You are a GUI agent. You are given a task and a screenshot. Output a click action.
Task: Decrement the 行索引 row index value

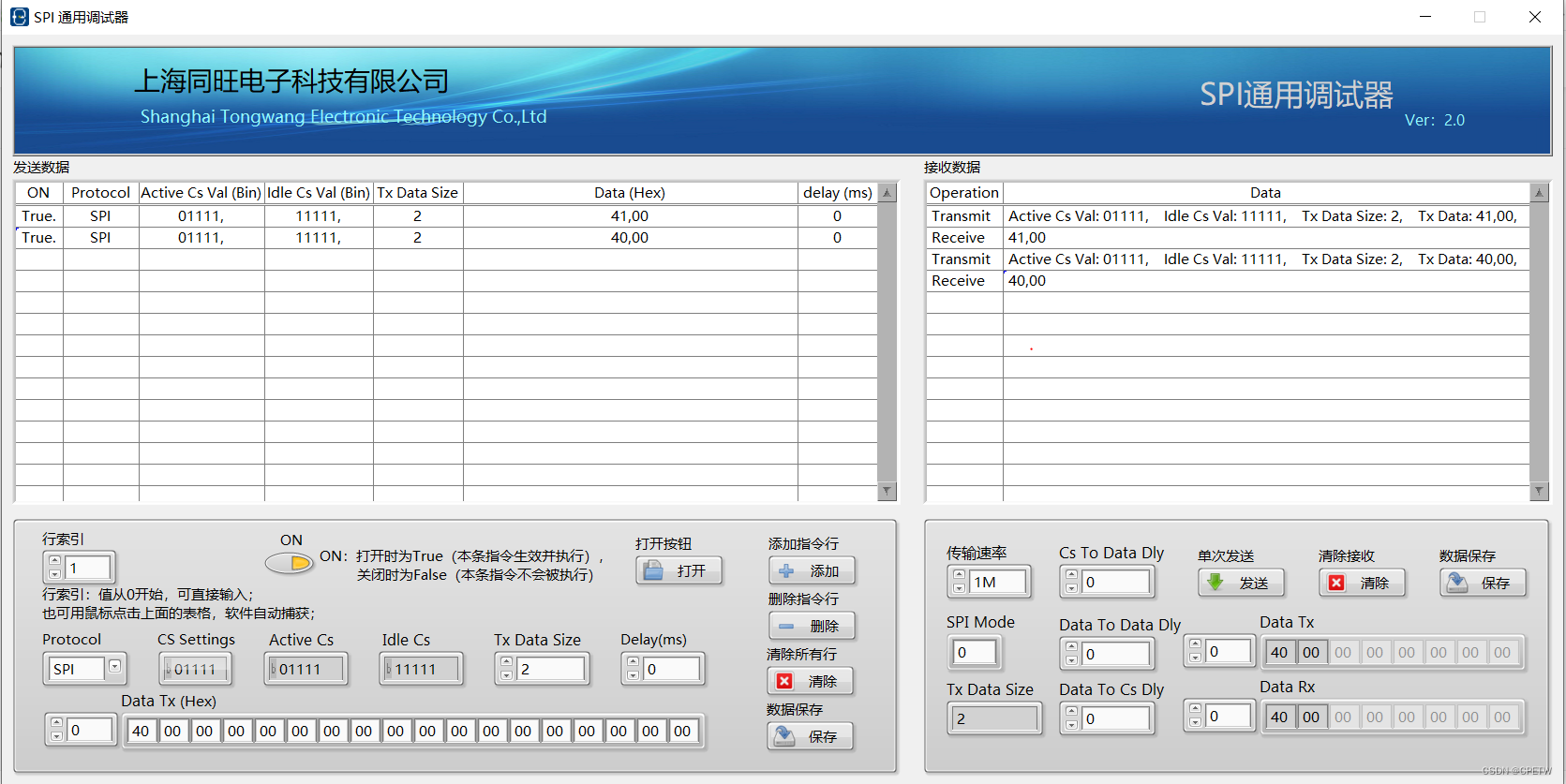(54, 573)
